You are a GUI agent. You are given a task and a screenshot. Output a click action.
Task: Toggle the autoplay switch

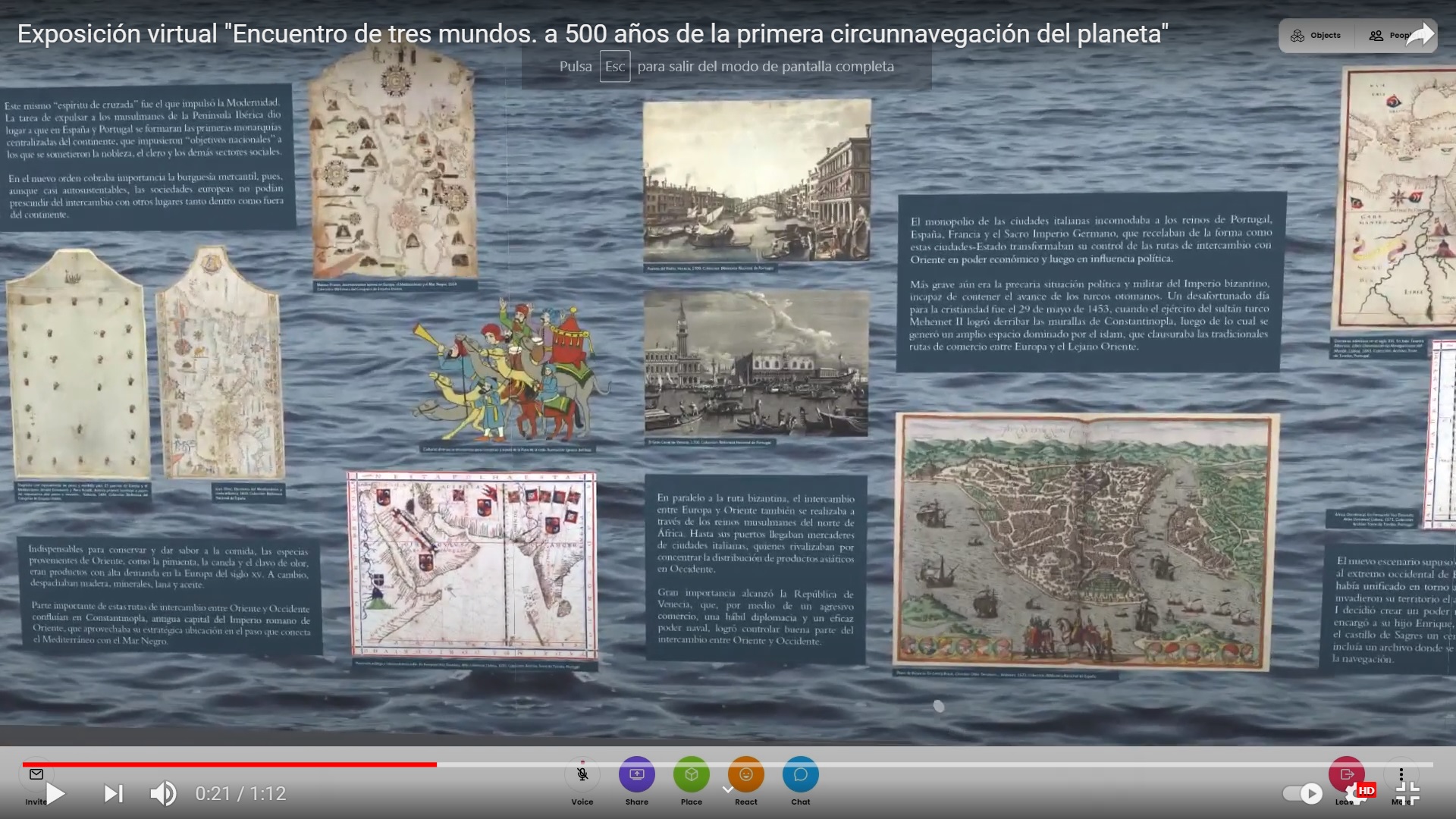pyautogui.click(x=1302, y=794)
